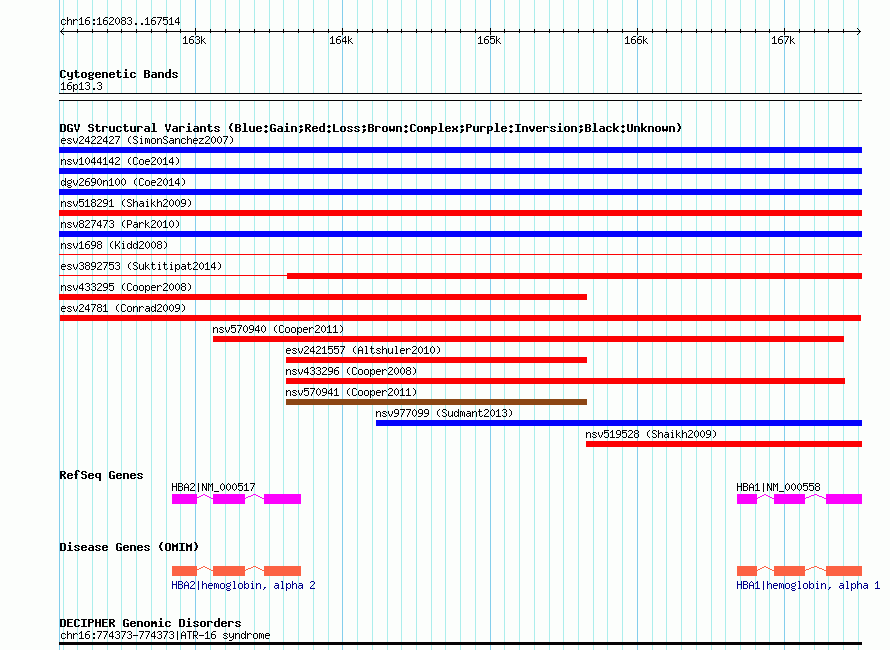The image size is (890, 650).
Task: Click the left arrow end of the ruler
Action: pyautogui.click(x=62, y=31)
